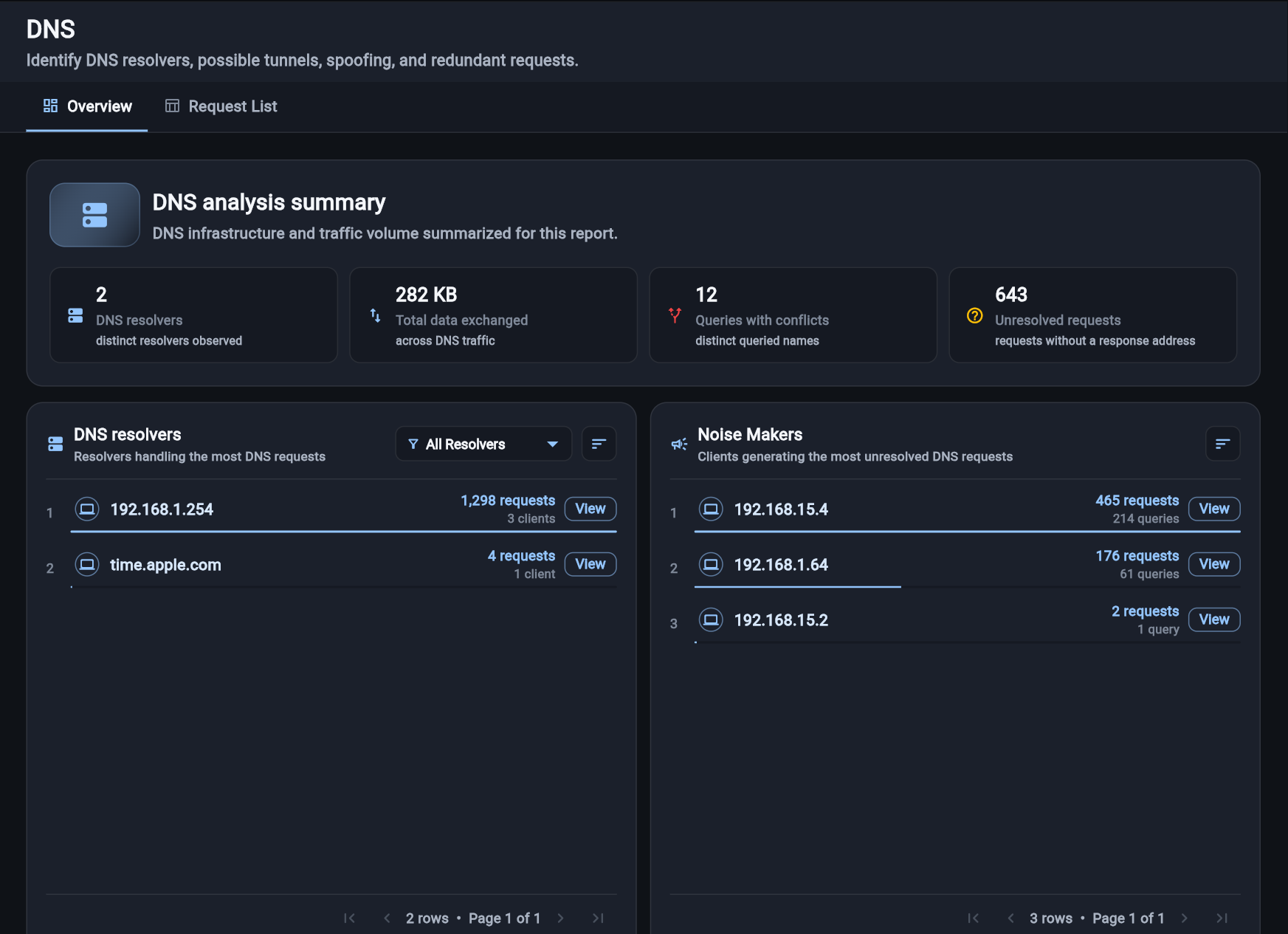View details for resolver 192.168.1.254
This screenshot has width=1288, height=934.
(590, 509)
